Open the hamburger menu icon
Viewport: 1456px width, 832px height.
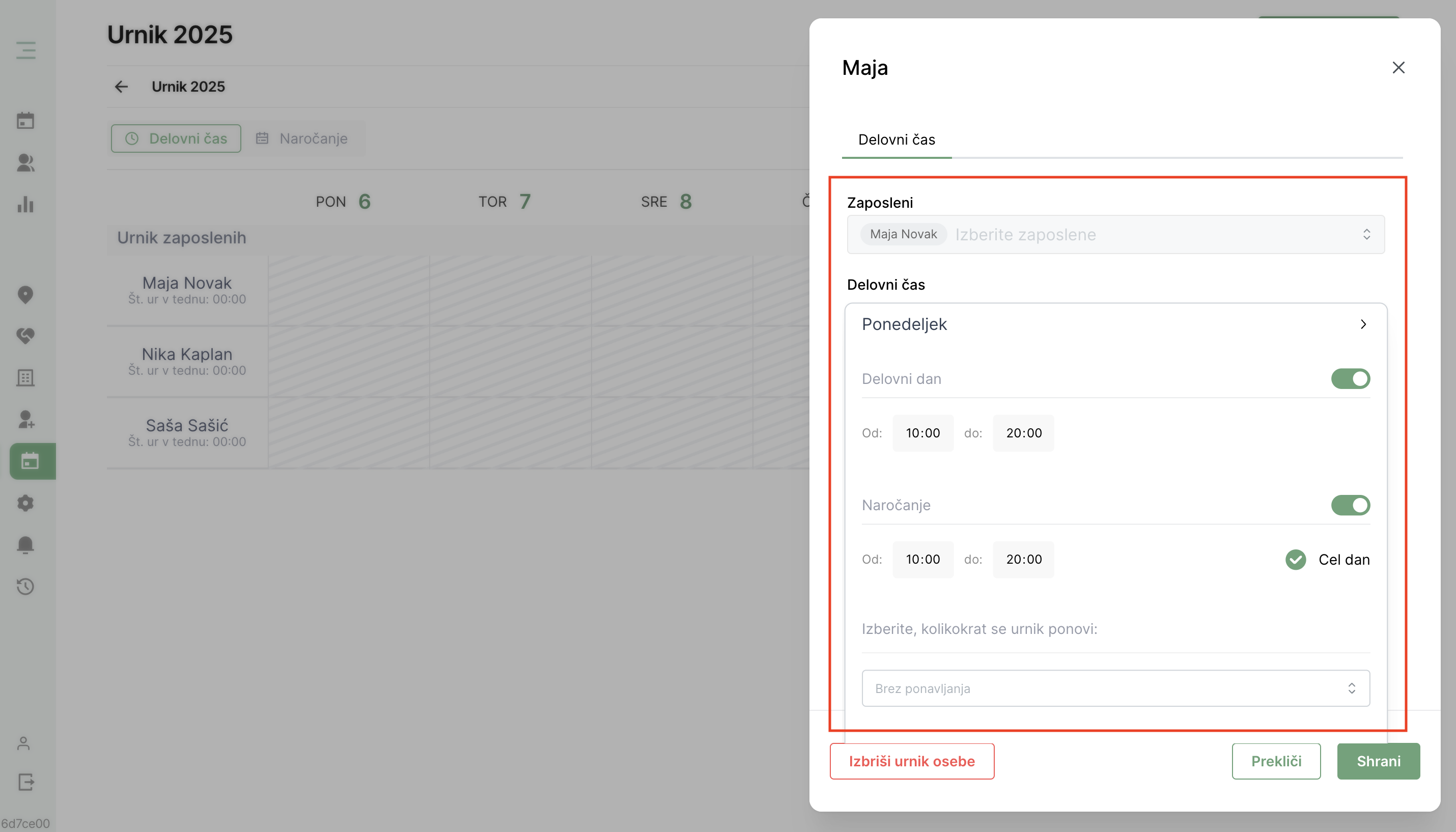[25, 50]
